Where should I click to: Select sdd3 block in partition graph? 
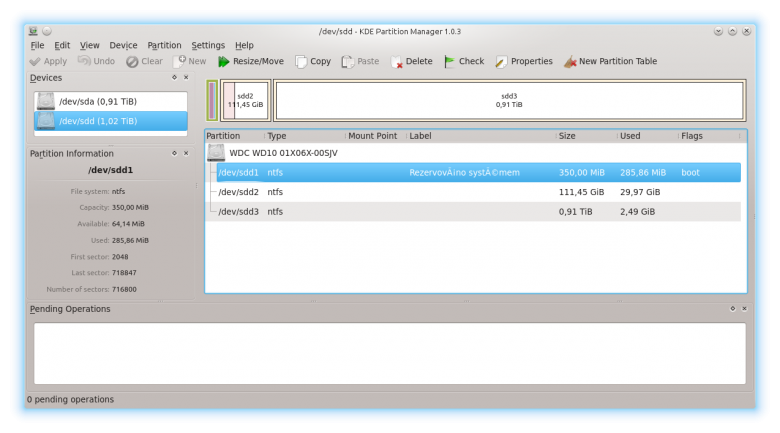pyautogui.click(x=509, y=101)
